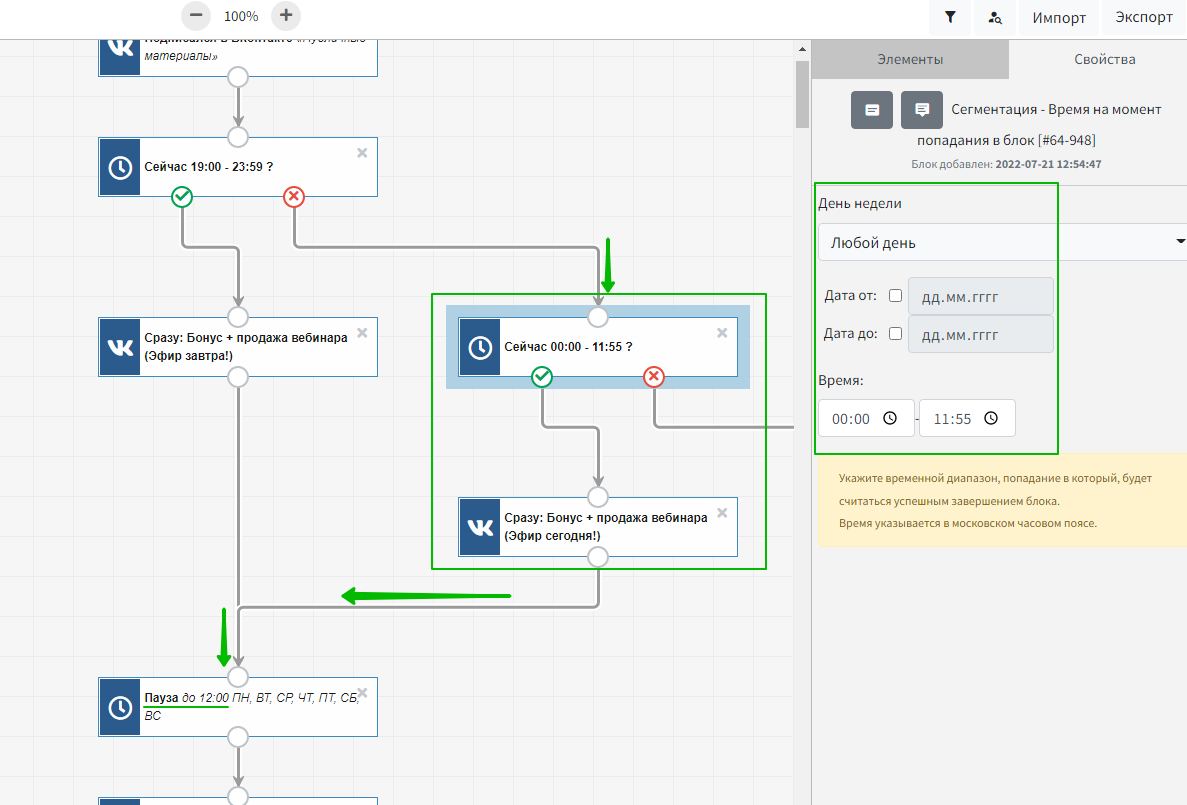Select block text "Сразу: Бонус + продажа вебинара (Эфир сегодня!)"
The width and height of the screenshot is (1187, 805).
(606, 527)
